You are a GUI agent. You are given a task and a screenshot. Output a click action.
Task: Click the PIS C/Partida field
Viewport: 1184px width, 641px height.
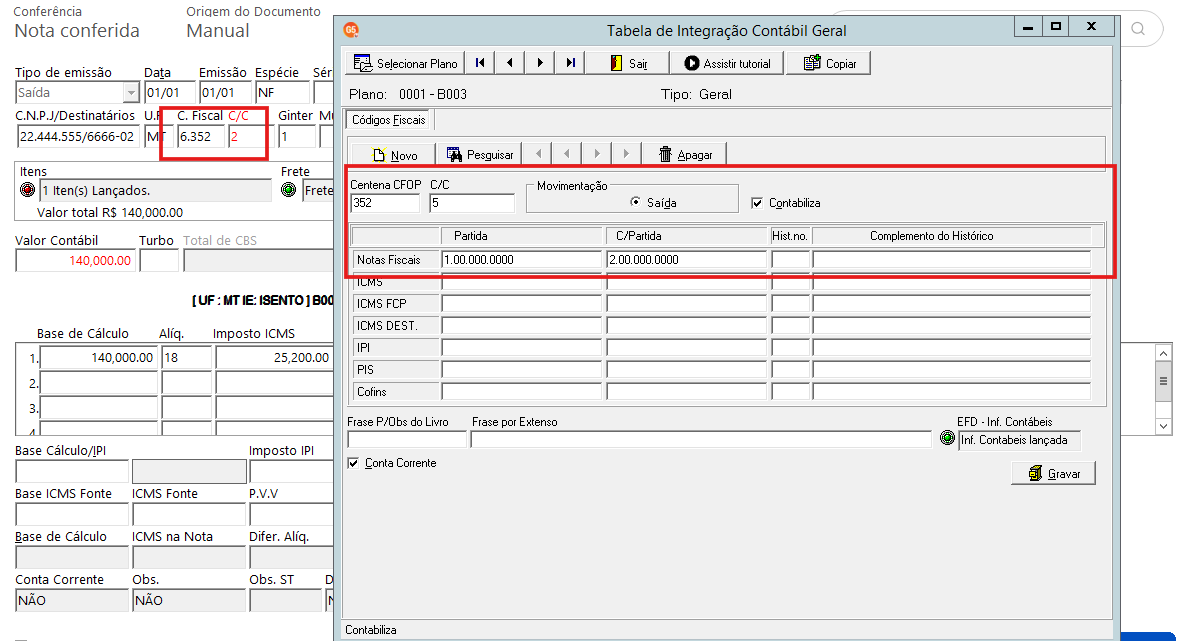(x=686, y=370)
